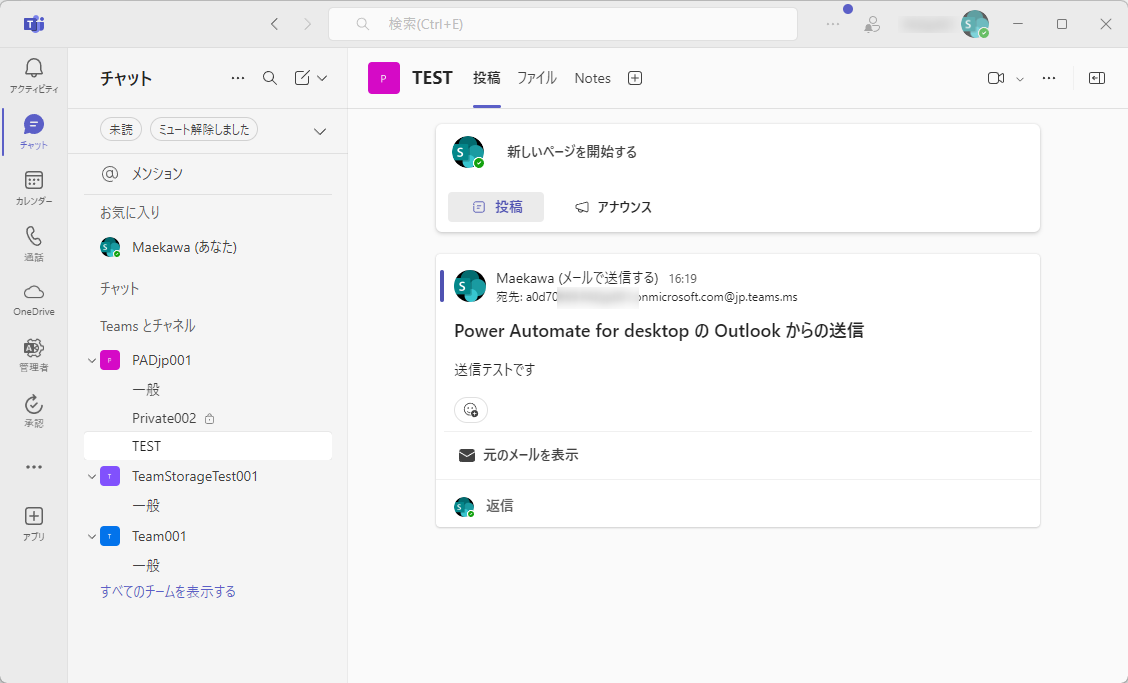Open the Activity bell in sidebar
Image resolution: width=1128 pixels, height=683 pixels.
coord(34,76)
